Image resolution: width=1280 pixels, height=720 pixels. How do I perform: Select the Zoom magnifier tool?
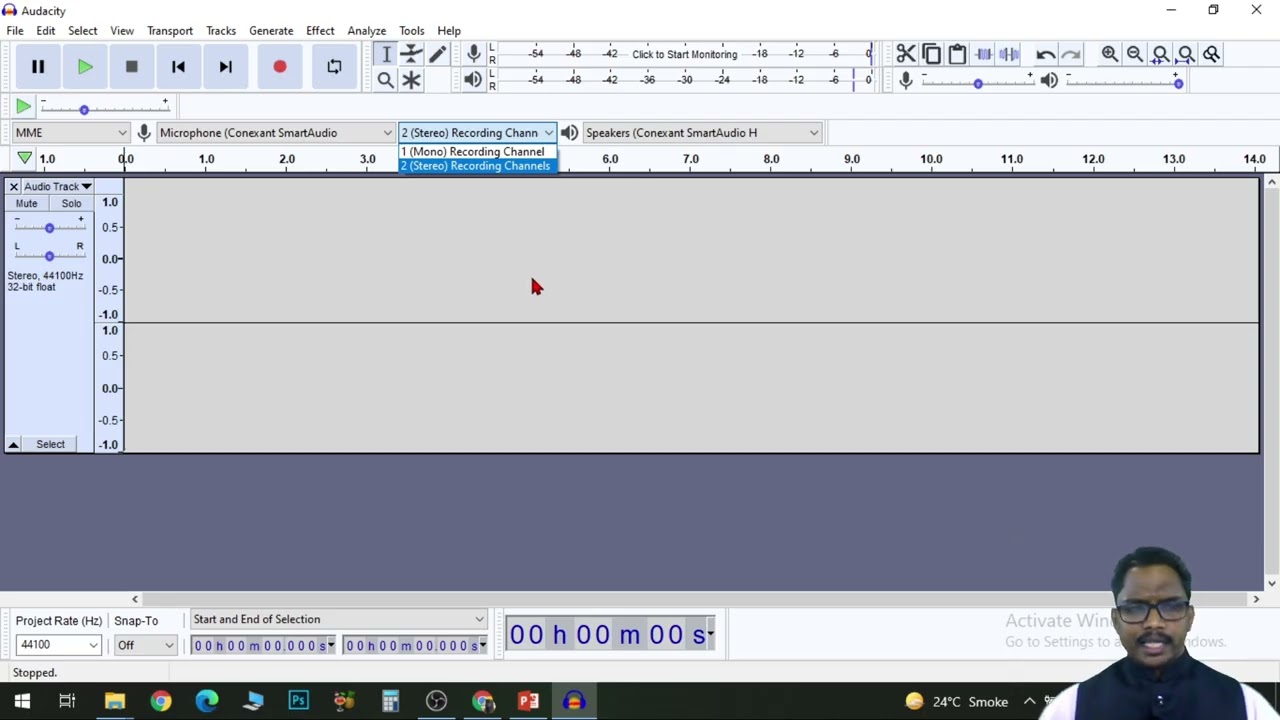click(386, 80)
